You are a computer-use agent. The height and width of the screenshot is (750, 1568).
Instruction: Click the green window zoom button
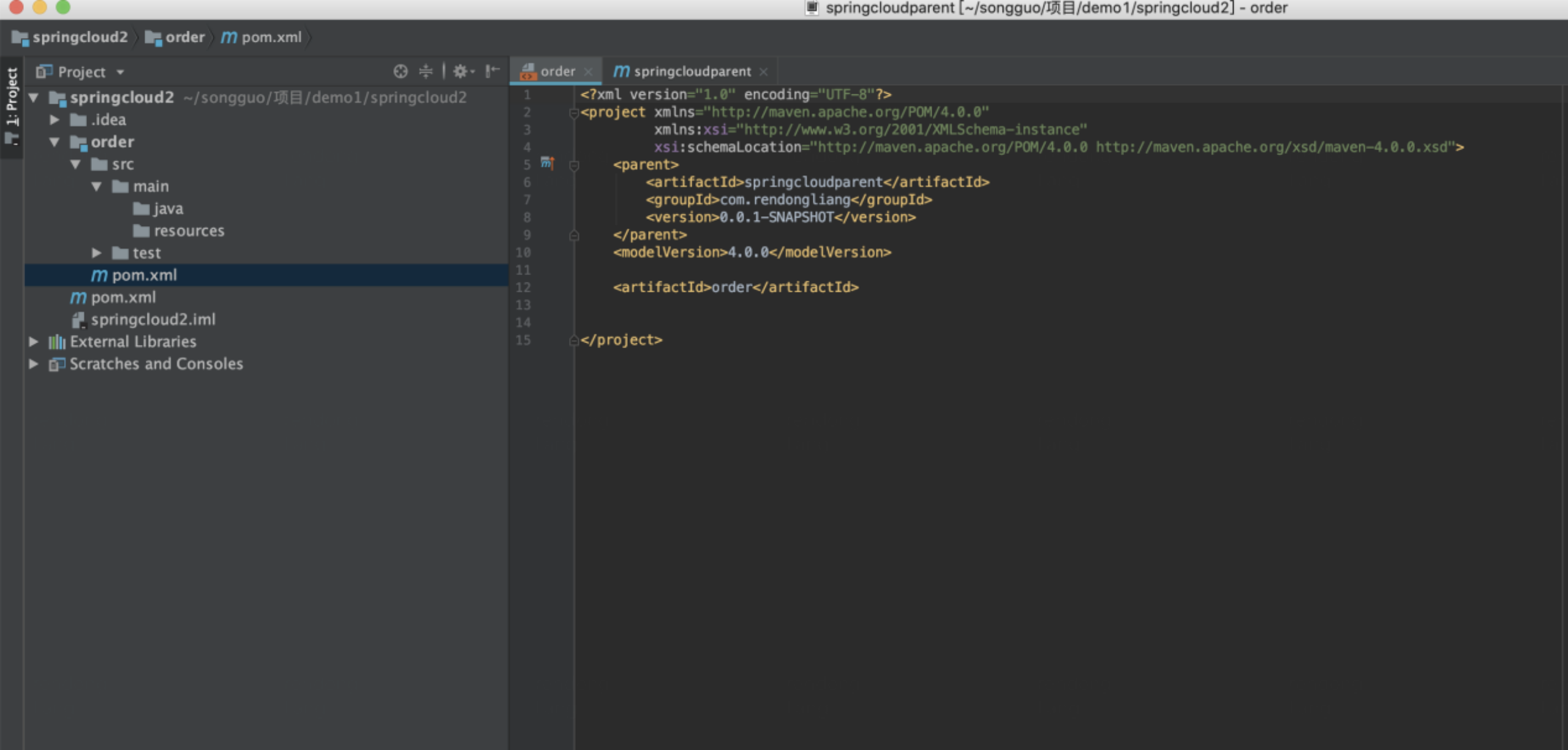(x=63, y=7)
